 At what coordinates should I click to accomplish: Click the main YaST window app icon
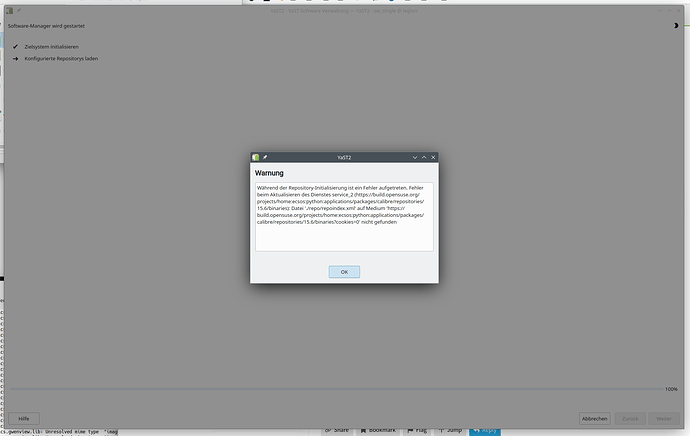click(x=10, y=11)
